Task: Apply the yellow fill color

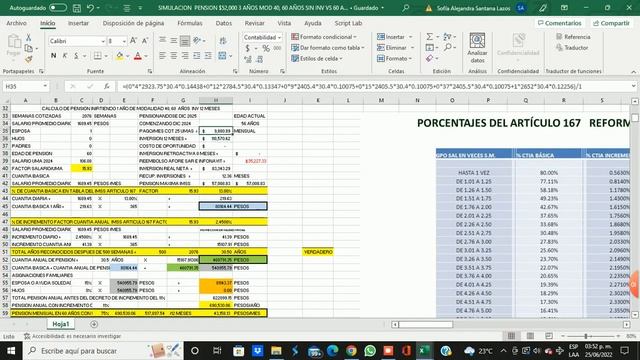Action: coord(119,56)
